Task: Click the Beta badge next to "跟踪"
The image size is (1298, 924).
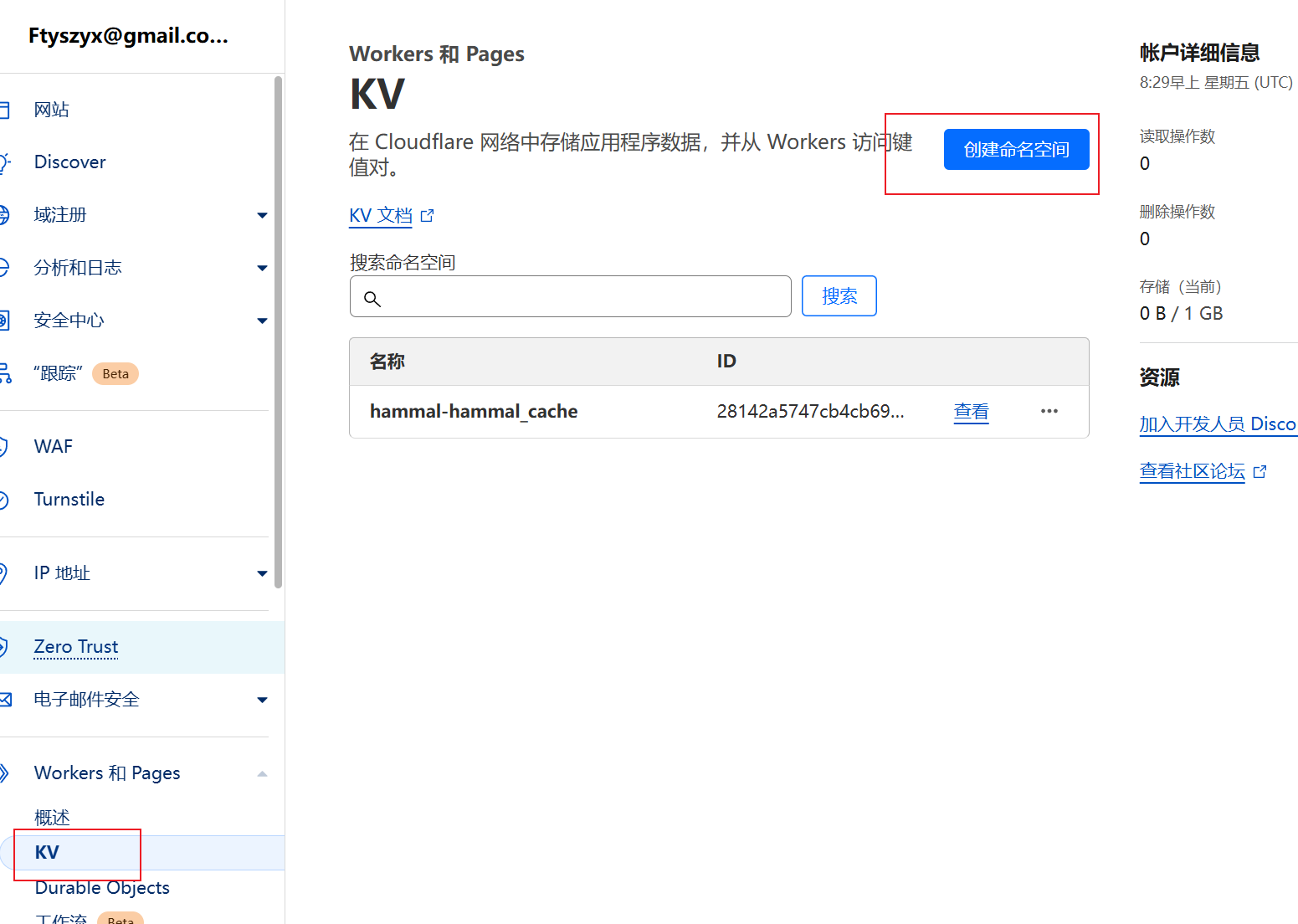Action: (115, 374)
